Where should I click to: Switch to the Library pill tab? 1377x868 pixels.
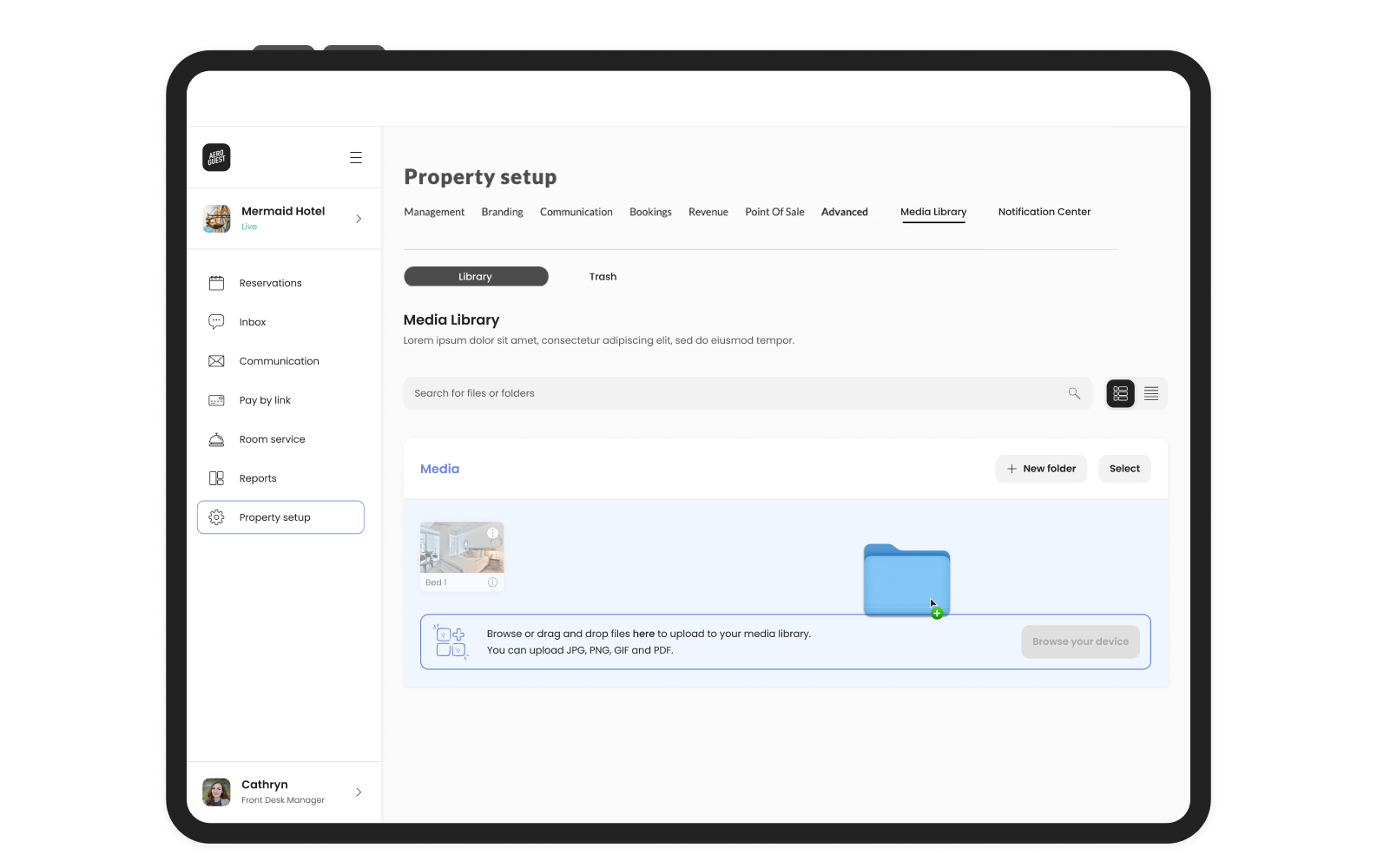click(476, 276)
